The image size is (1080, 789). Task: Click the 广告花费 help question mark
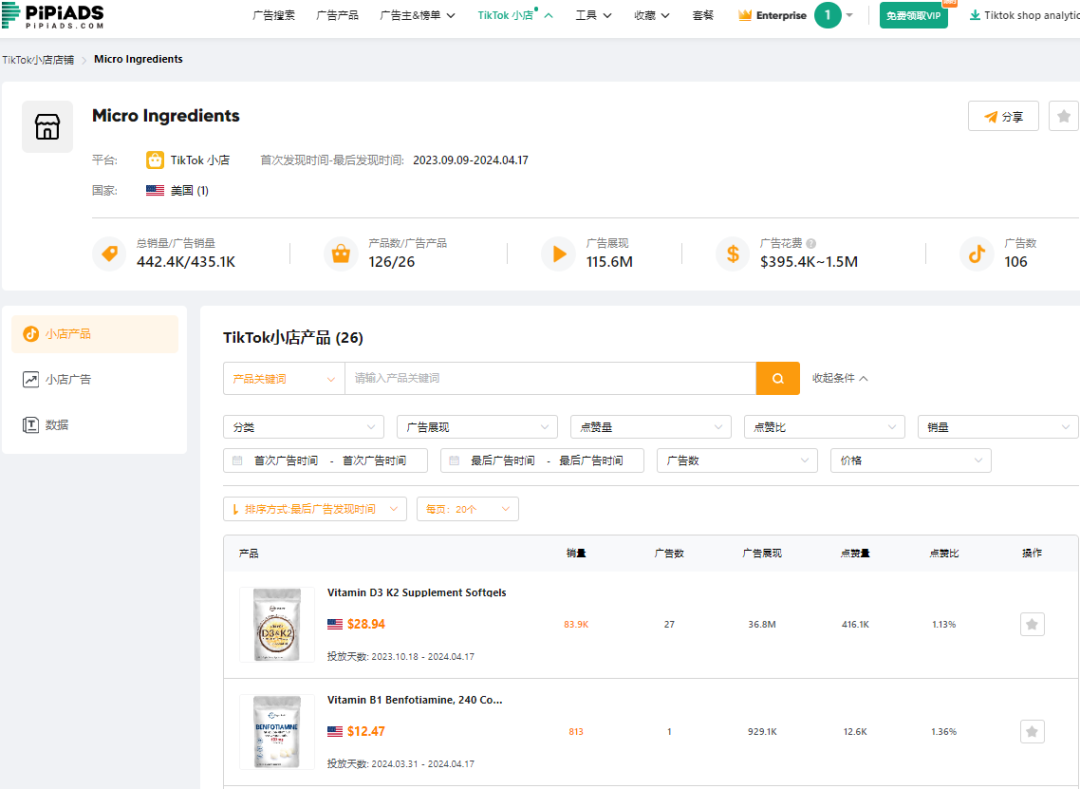(x=811, y=243)
